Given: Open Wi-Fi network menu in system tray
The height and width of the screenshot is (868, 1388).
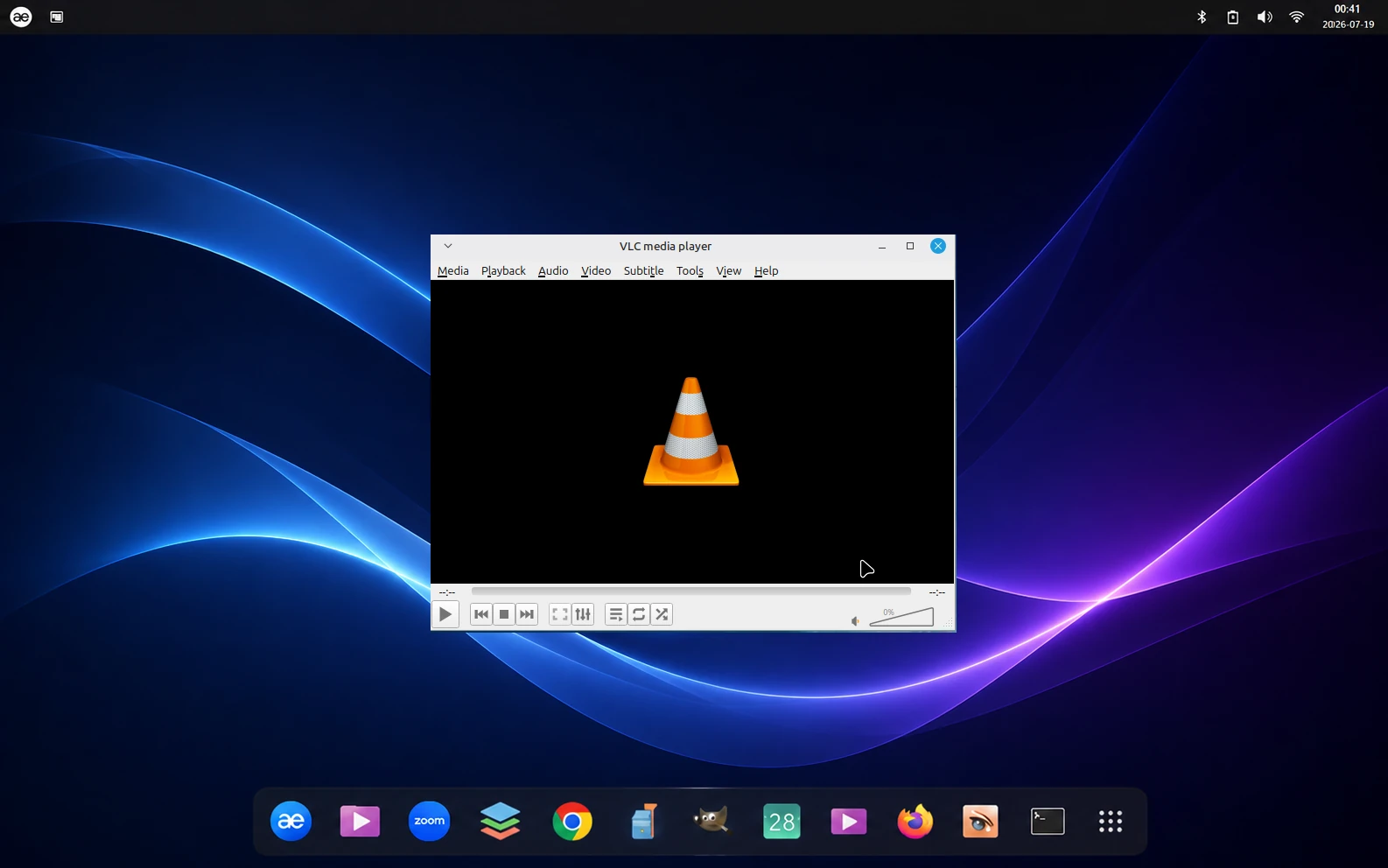Looking at the screenshot, I should (1297, 17).
